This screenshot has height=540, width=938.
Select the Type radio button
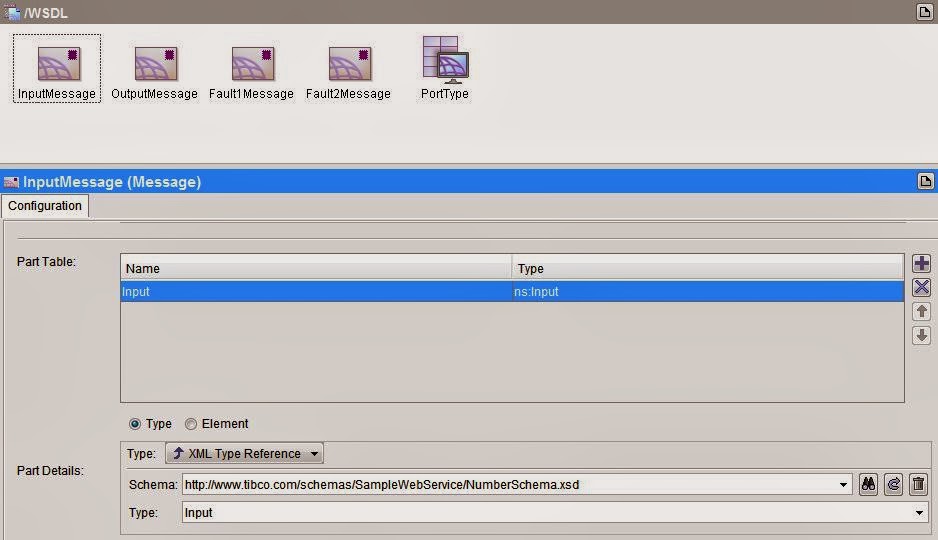135,424
